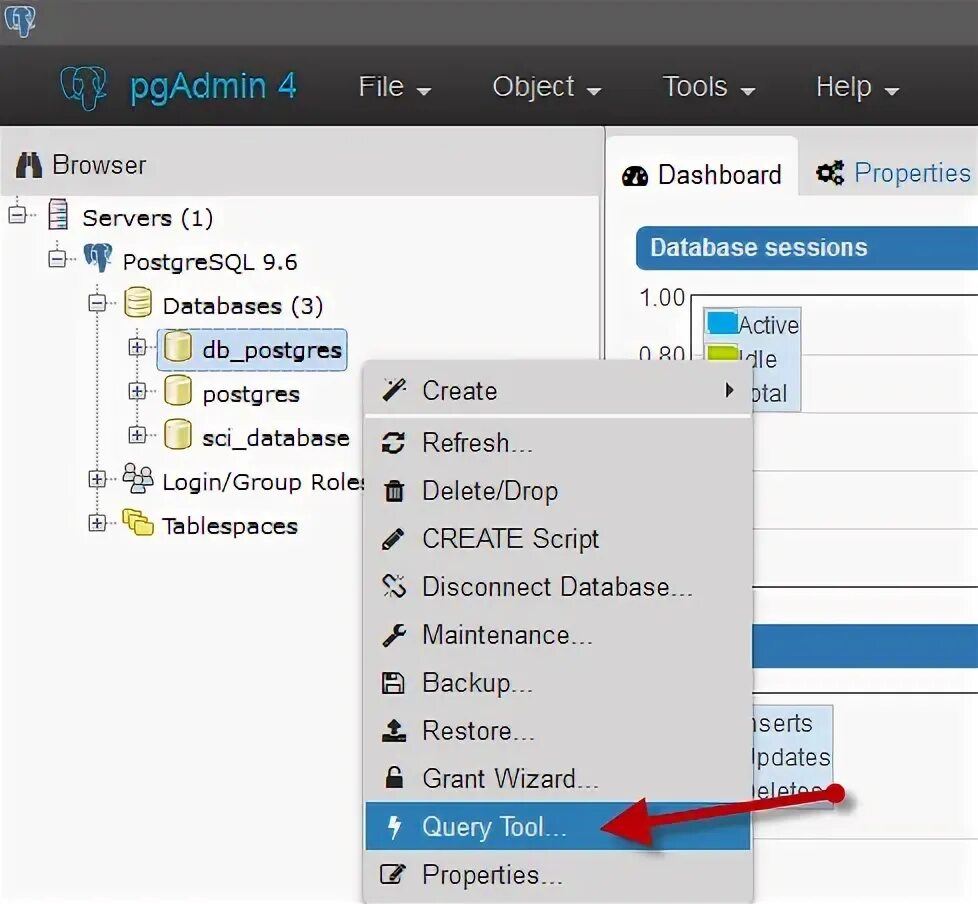Viewport: 978px width, 904px height.
Task: Click the Create magic wand icon
Action: 394,390
